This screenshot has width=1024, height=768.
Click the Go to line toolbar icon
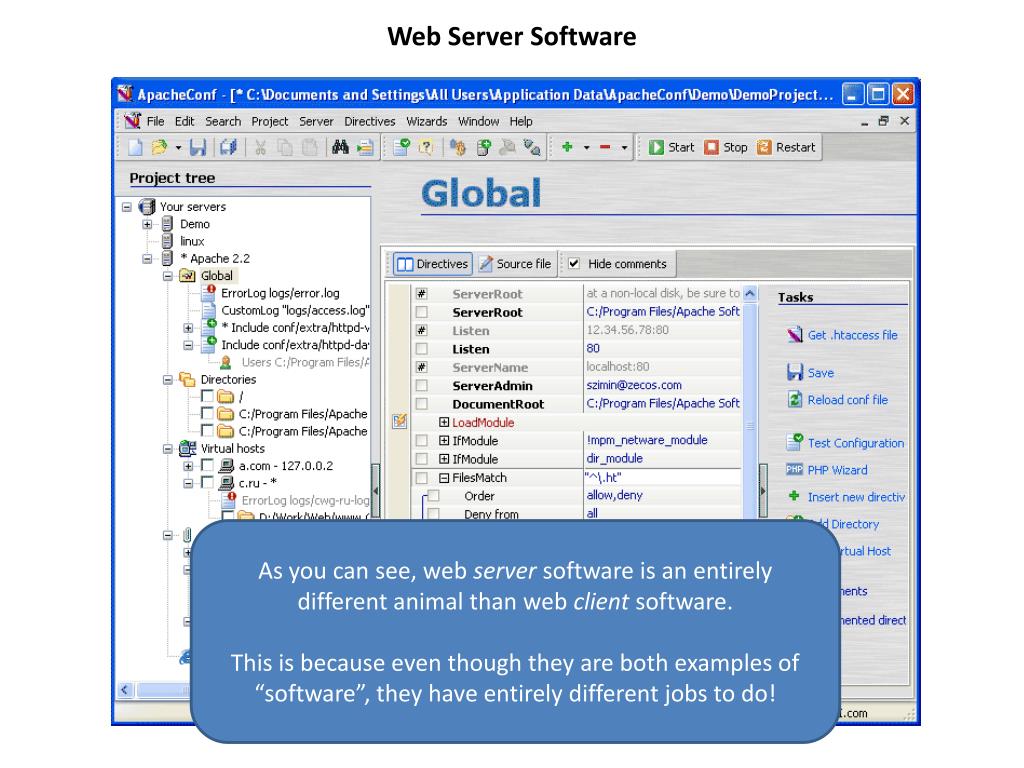point(365,148)
